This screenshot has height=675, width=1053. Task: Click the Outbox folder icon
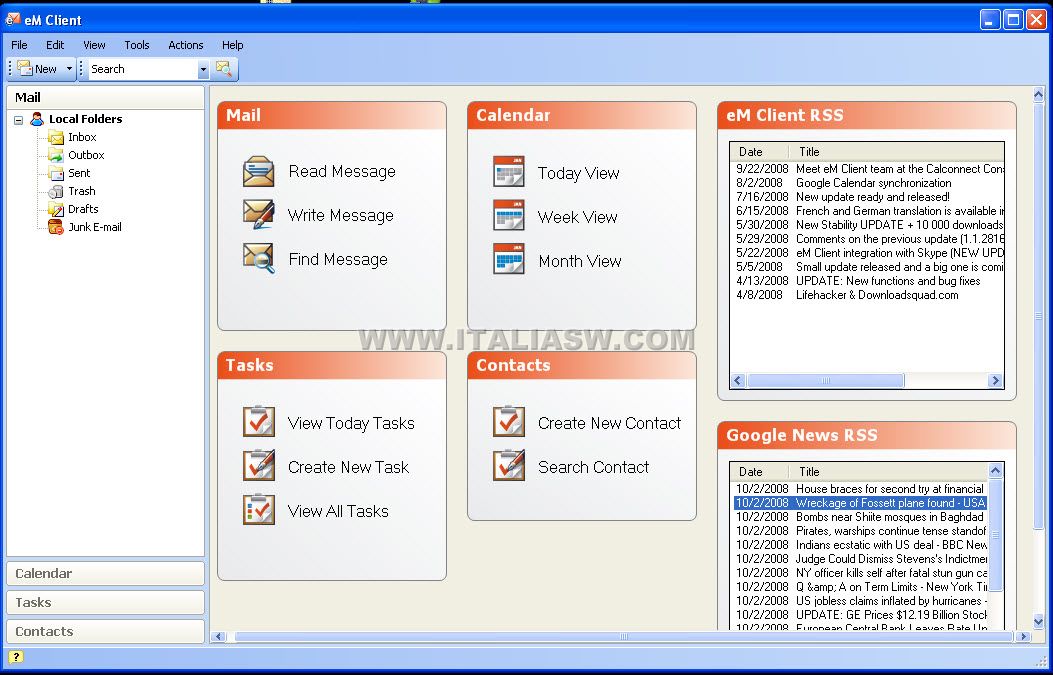(56, 155)
